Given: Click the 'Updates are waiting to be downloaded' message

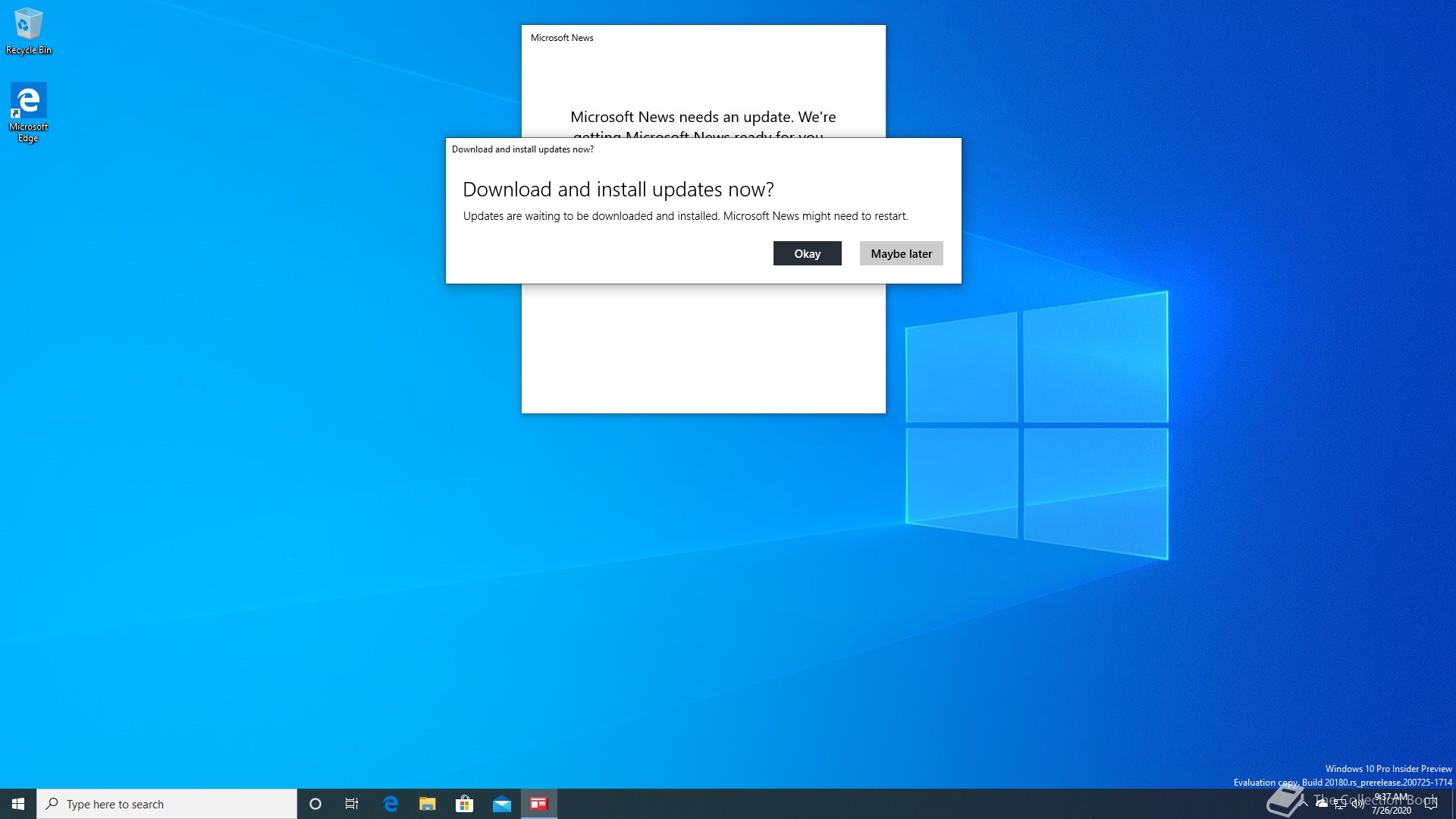Looking at the screenshot, I should click(686, 216).
